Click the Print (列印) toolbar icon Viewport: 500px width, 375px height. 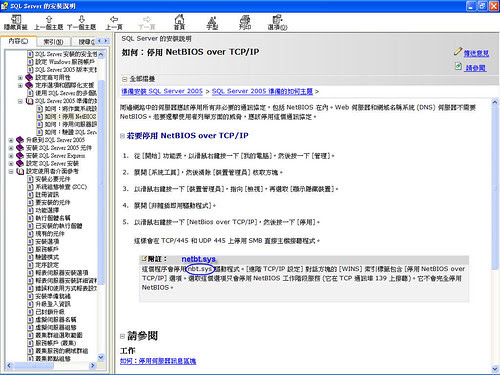click(x=245, y=19)
